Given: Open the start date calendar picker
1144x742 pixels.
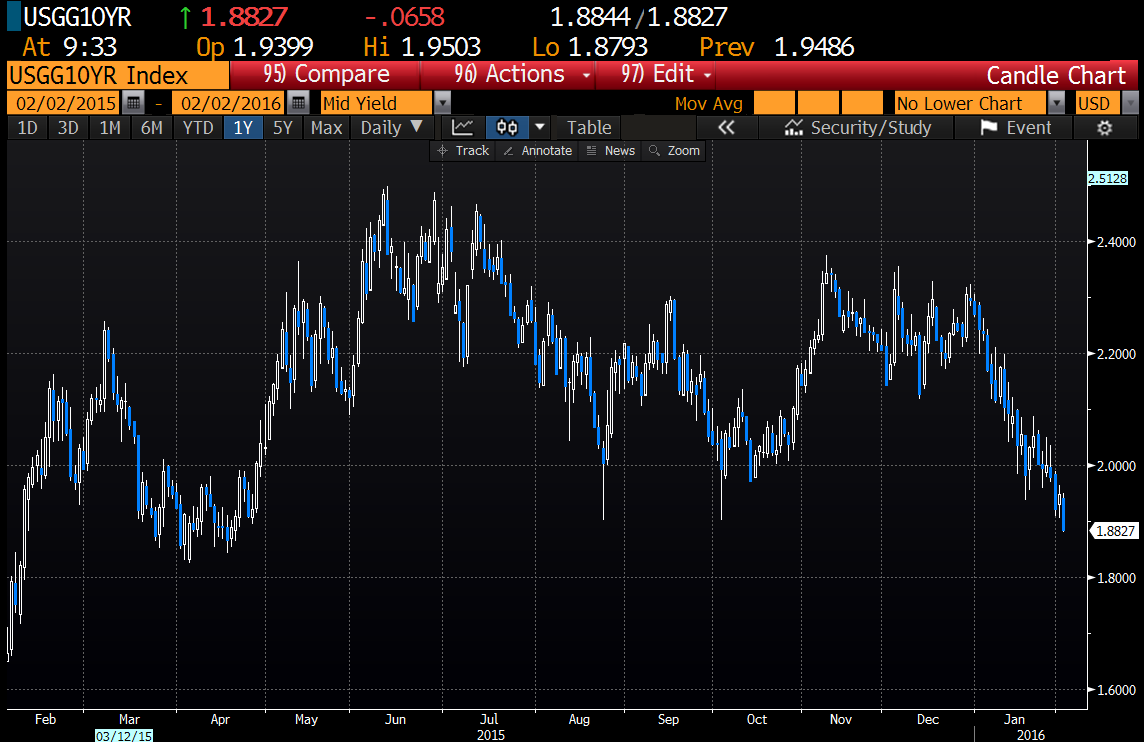Looking at the screenshot, I should (133, 103).
